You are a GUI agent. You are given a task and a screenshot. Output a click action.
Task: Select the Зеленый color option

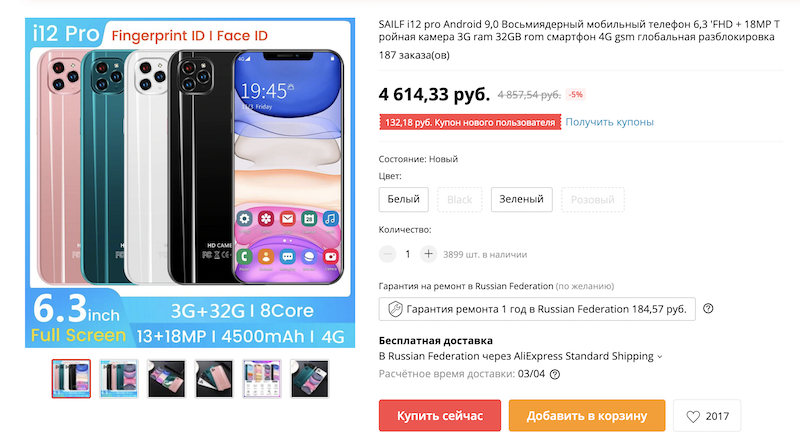pyautogui.click(x=521, y=199)
